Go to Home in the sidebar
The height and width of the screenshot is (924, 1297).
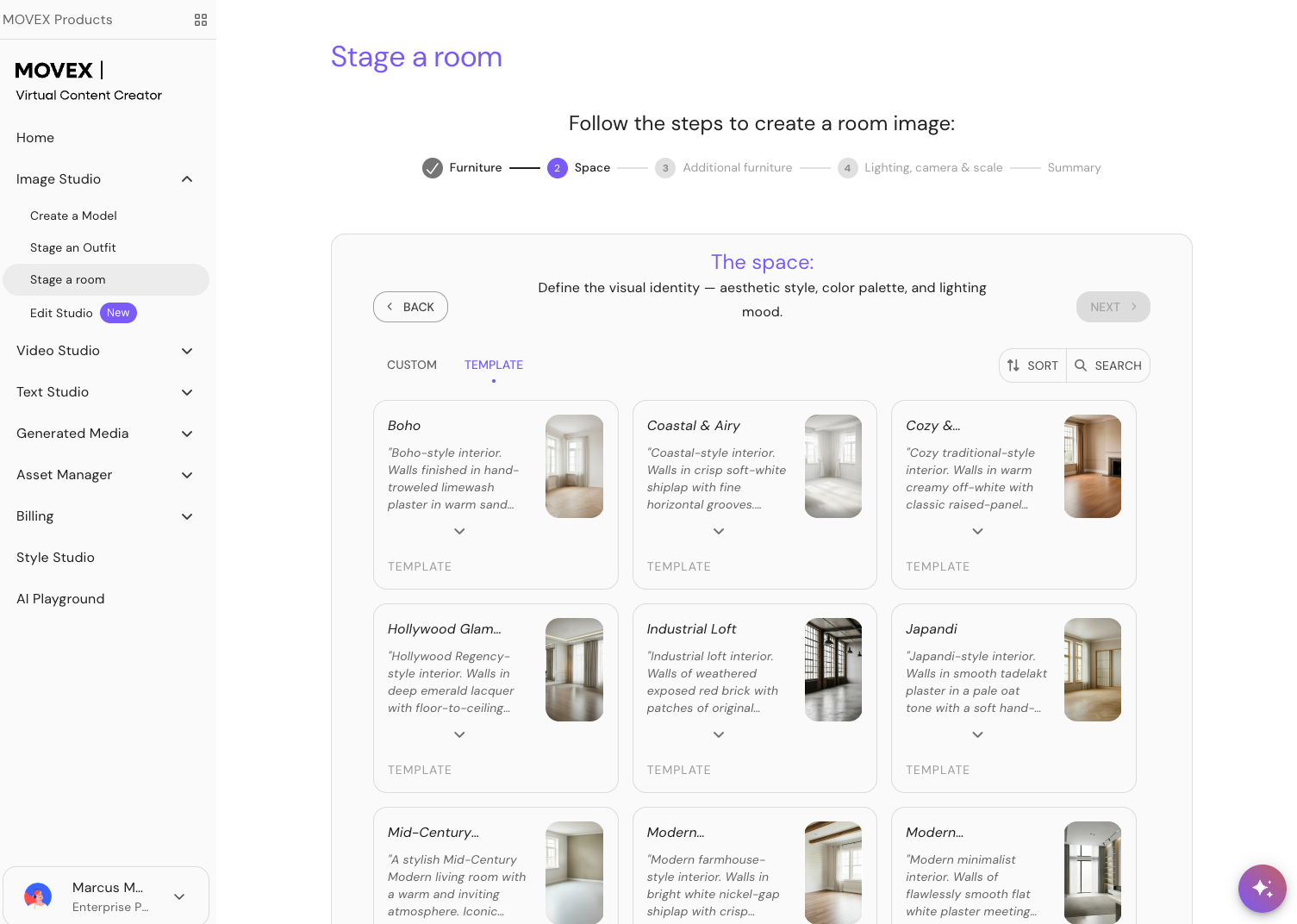tap(35, 138)
